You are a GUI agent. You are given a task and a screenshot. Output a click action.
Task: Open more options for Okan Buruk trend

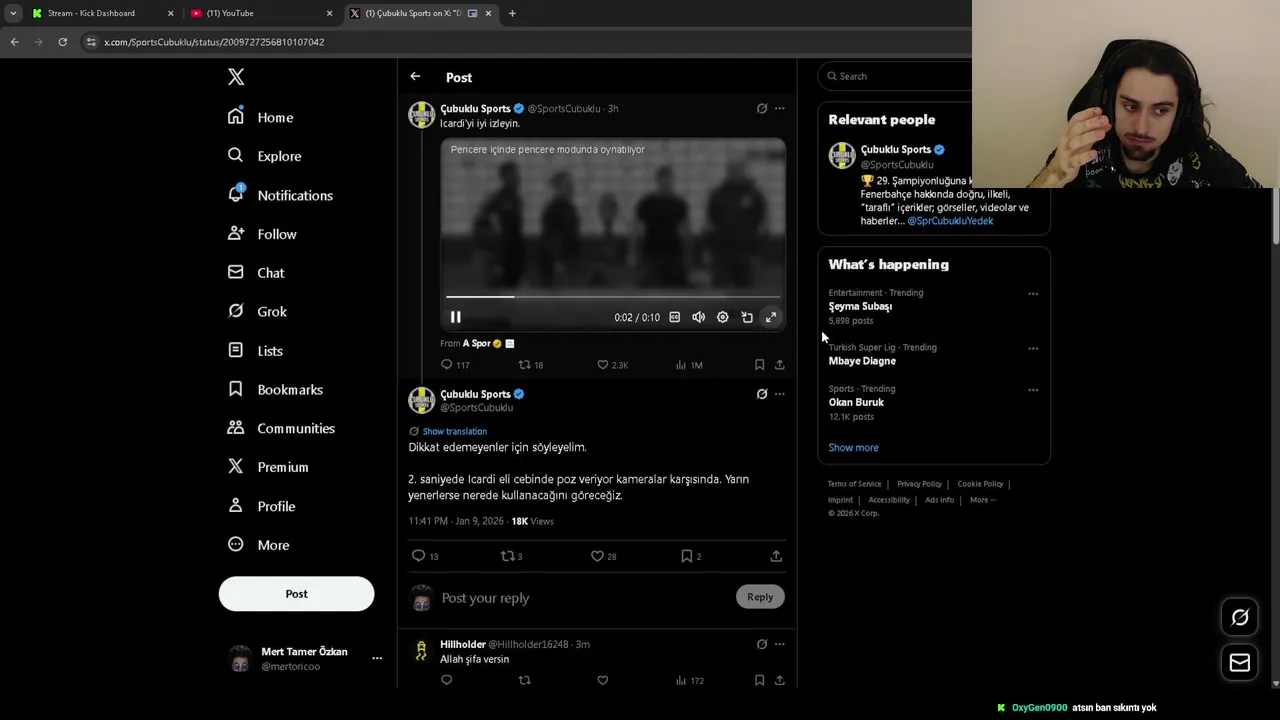[1033, 390]
